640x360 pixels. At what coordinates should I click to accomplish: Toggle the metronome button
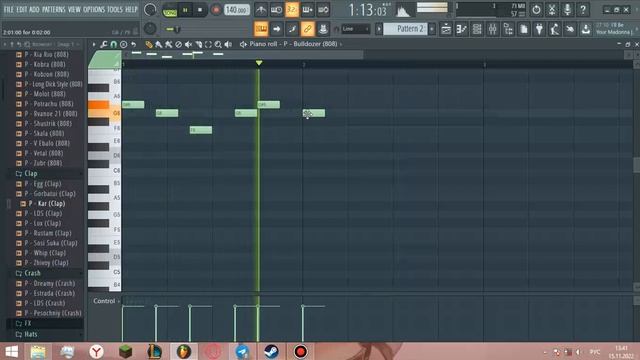261,9
